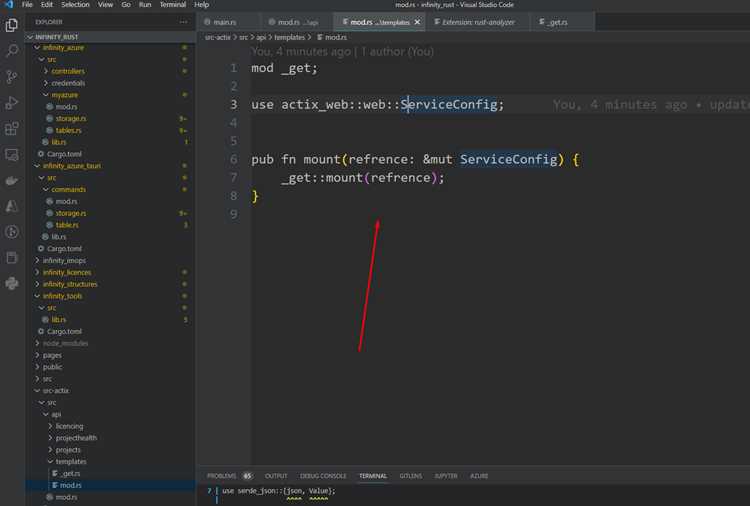Expand the infinity_imops folder
Viewport: 750px width, 506px height.
[x=37, y=260]
